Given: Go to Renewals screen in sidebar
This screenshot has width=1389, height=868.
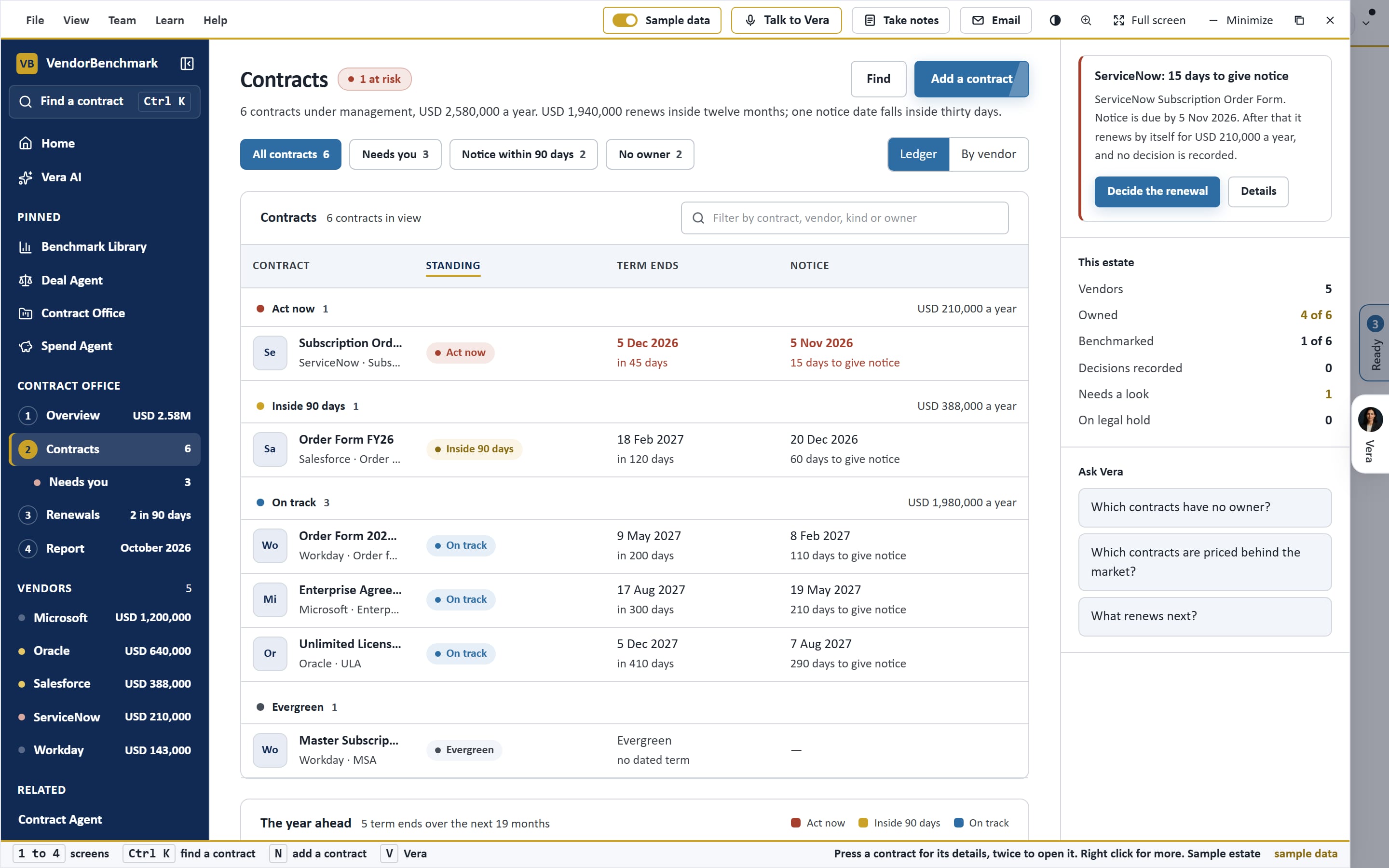Looking at the screenshot, I should 105,515.
